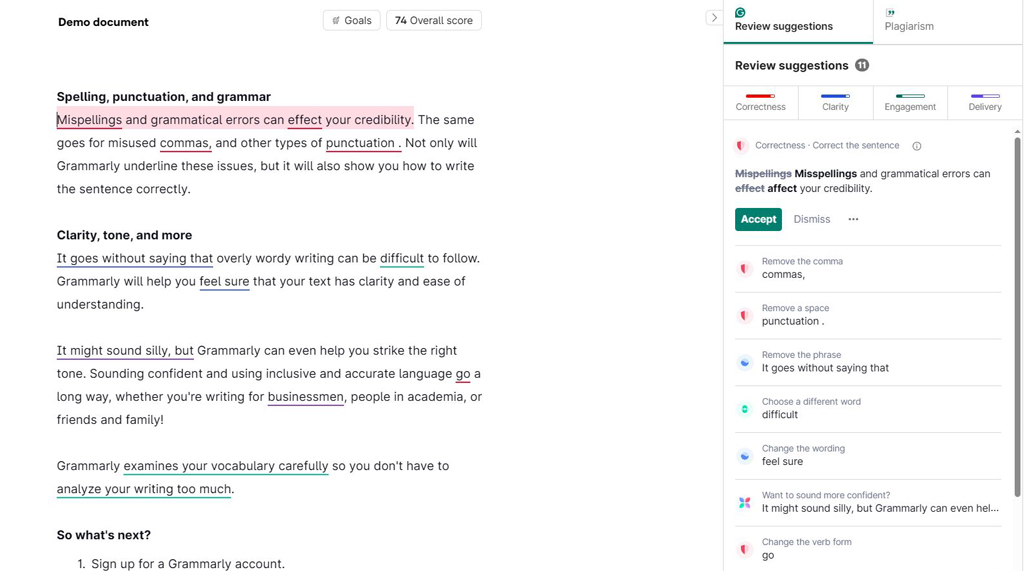Viewport: 1024px width, 571px height.
Task: Click the suggestions count badge 11
Action: click(862, 65)
